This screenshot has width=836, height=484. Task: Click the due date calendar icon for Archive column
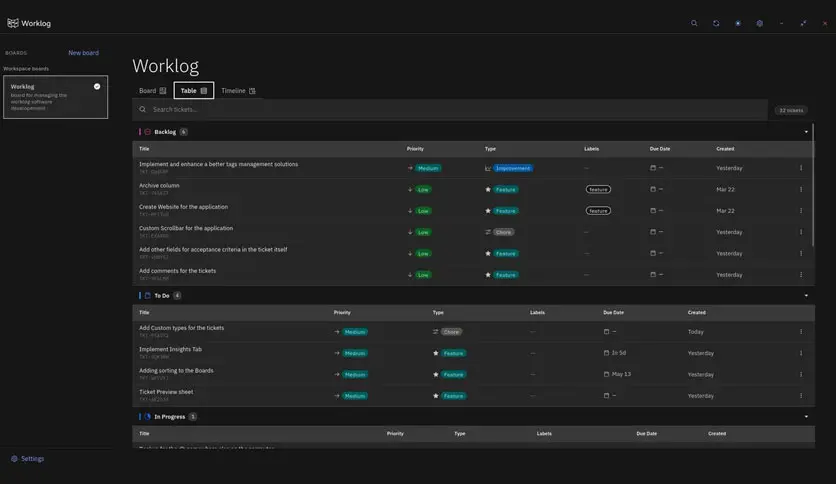pyautogui.click(x=653, y=189)
